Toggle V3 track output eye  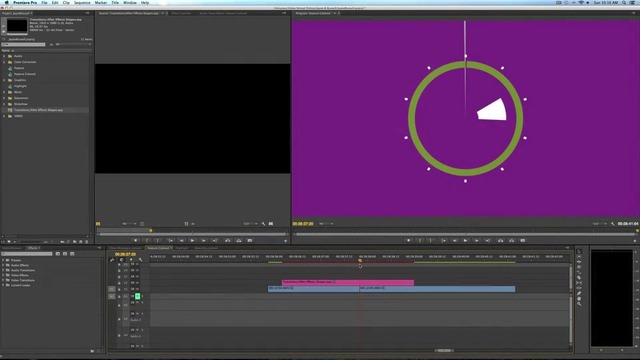click(x=138, y=276)
